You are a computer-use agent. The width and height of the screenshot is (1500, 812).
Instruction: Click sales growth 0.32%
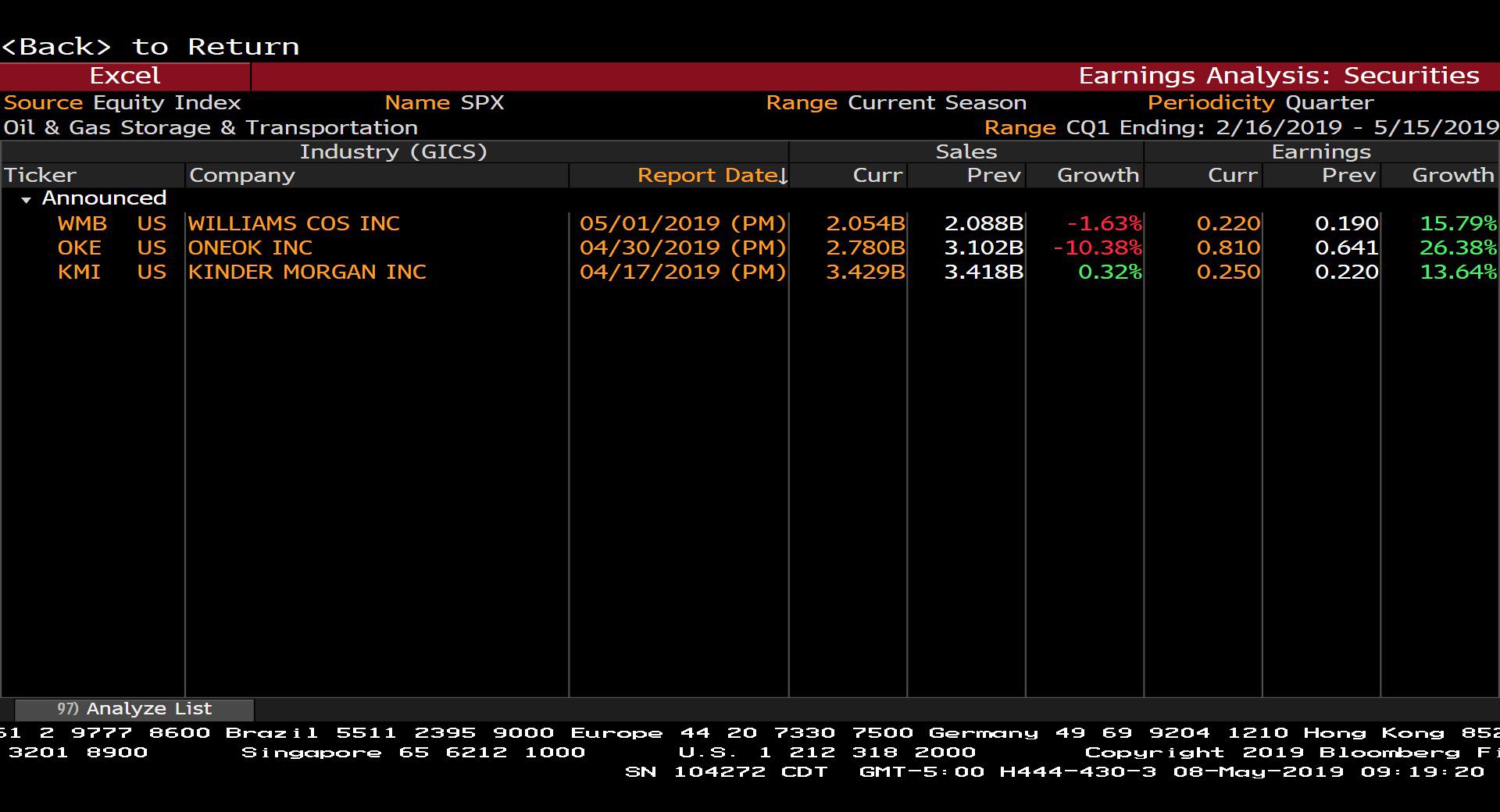(x=1110, y=272)
